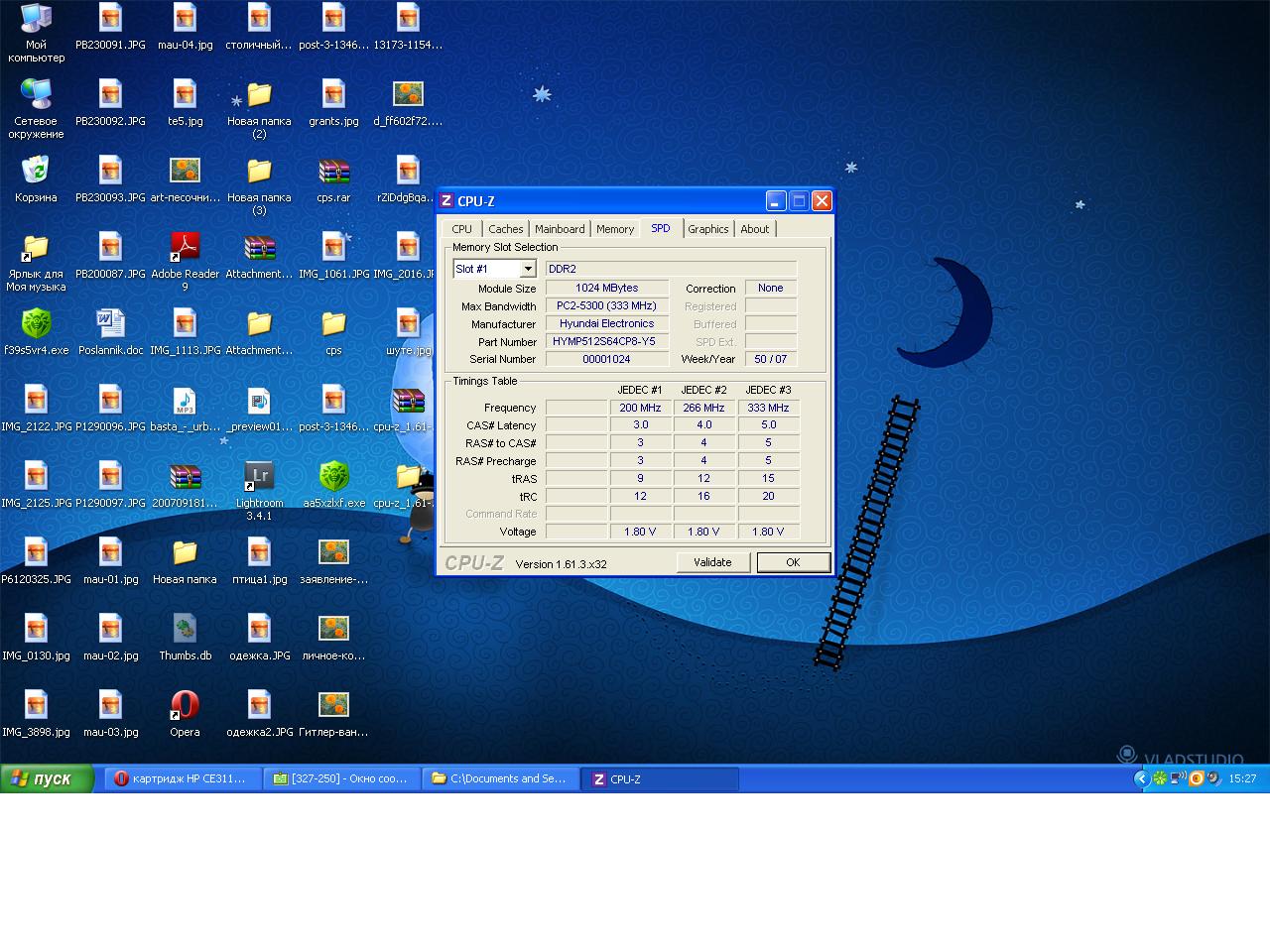Open the About tab in CPU-Z

[x=755, y=229]
